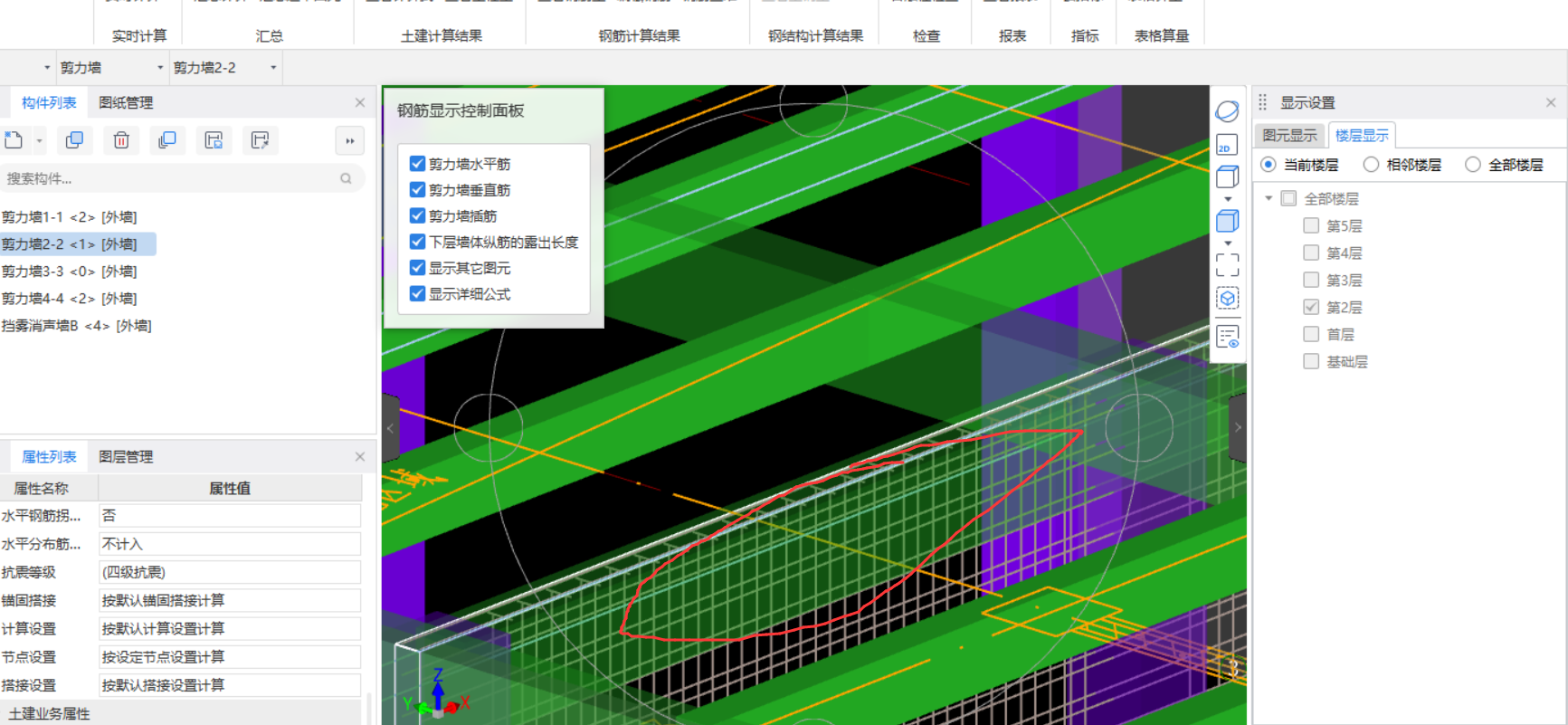Image resolution: width=1568 pixels, height=725 pixels.
Task: Check the all floors tree checkbox
Action: pyautogui.click(x=1288, y=198)
